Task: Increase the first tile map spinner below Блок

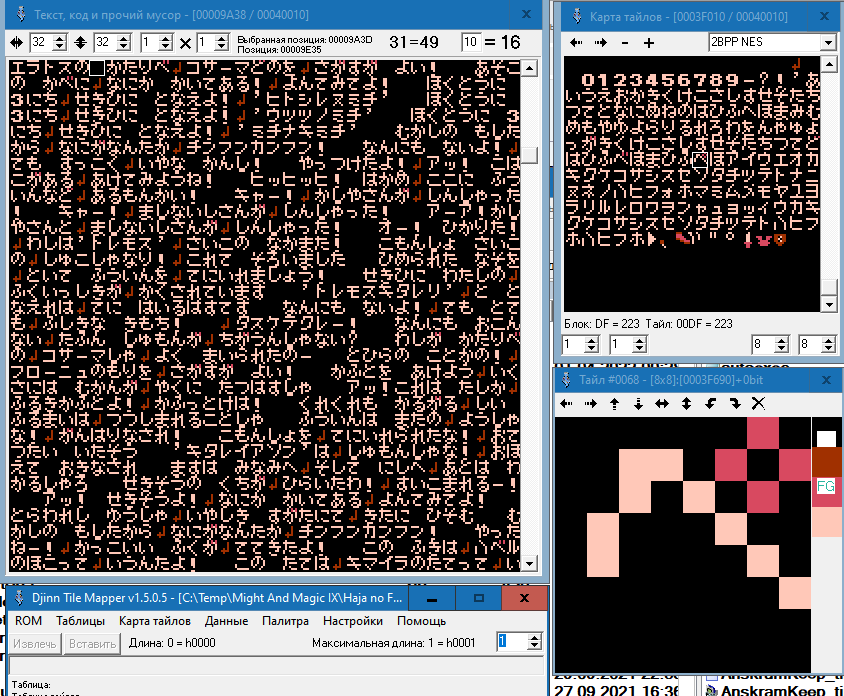Action: tap(591, 340)
